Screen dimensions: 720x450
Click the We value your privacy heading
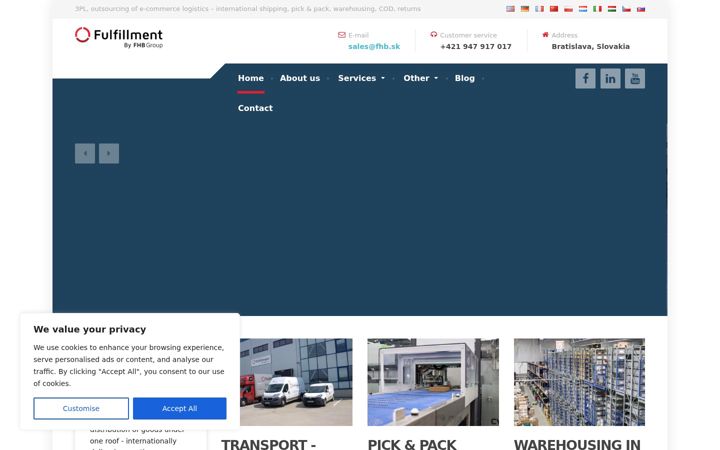(90, 329)
